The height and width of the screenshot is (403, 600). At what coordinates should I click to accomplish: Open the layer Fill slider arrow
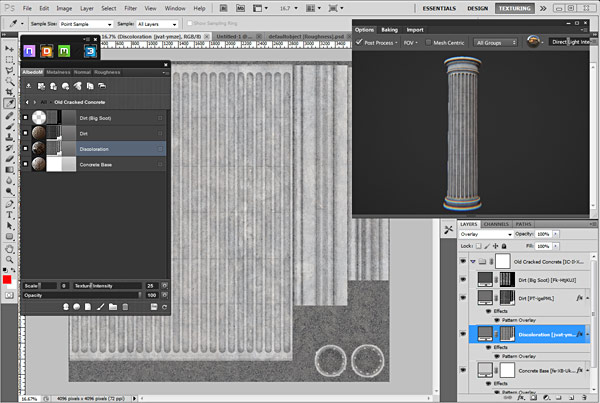pyautogui.click(x=556, y=246)
